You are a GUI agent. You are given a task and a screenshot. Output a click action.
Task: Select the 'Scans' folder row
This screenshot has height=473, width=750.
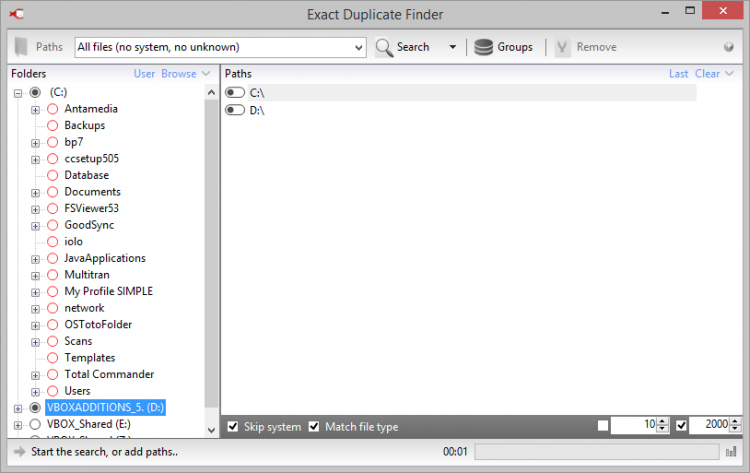point(78,341)
